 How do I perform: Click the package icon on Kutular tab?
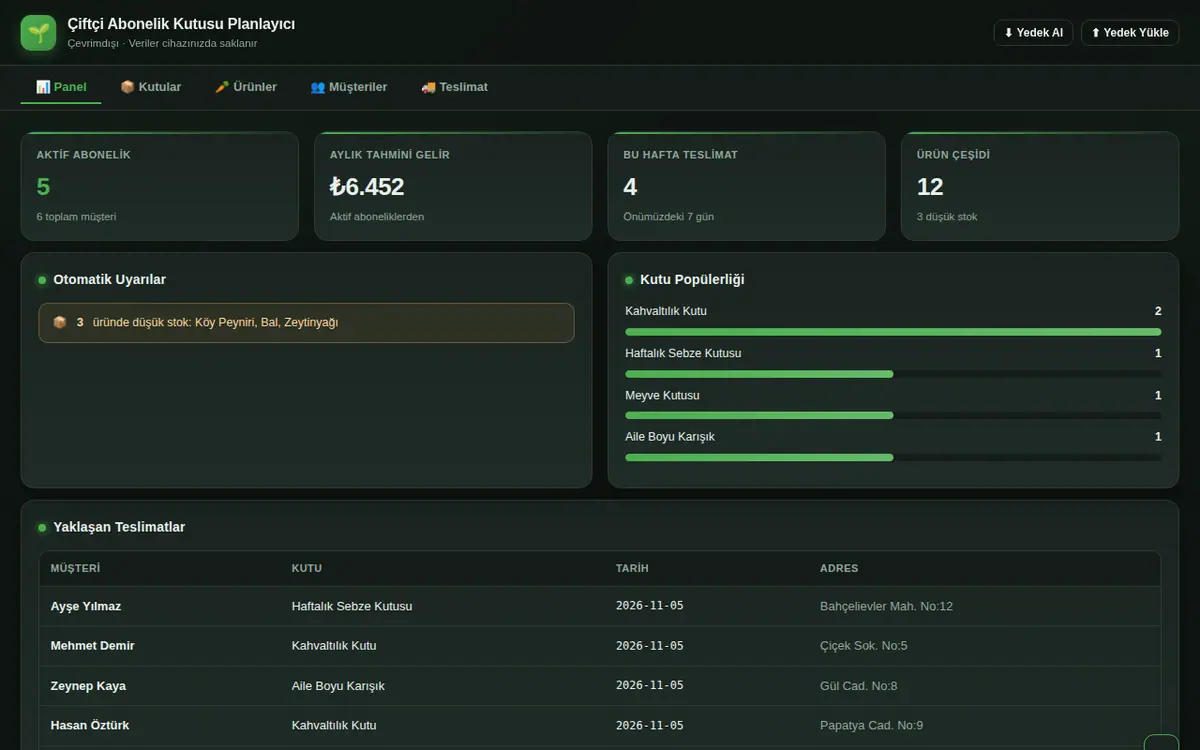127,87
